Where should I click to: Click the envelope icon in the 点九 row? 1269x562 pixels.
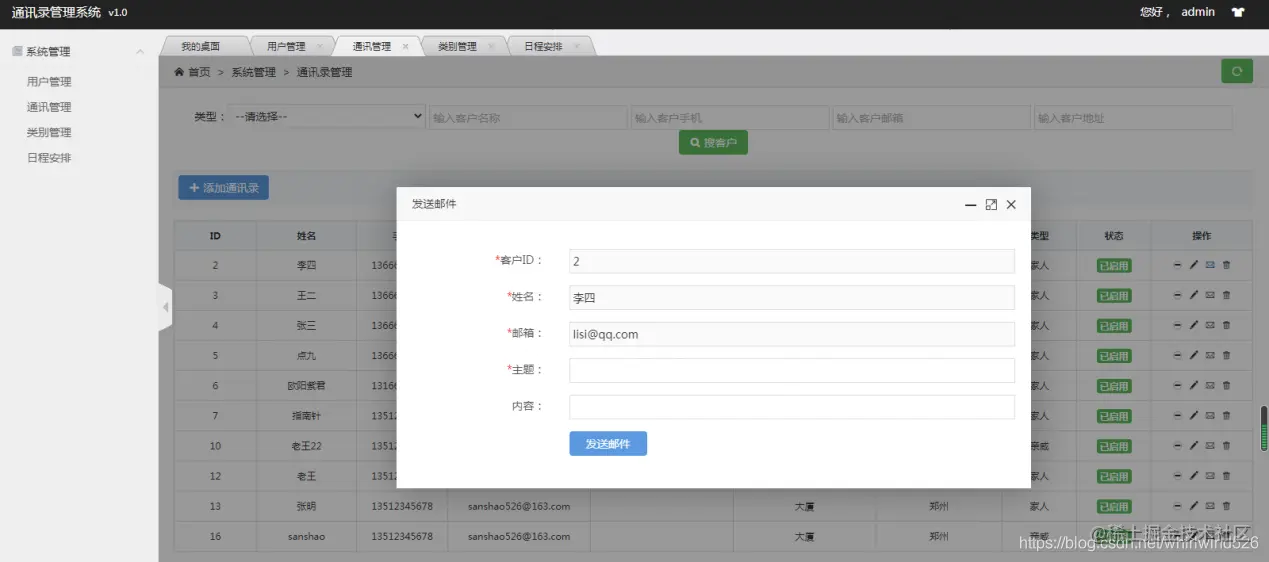1210,355
